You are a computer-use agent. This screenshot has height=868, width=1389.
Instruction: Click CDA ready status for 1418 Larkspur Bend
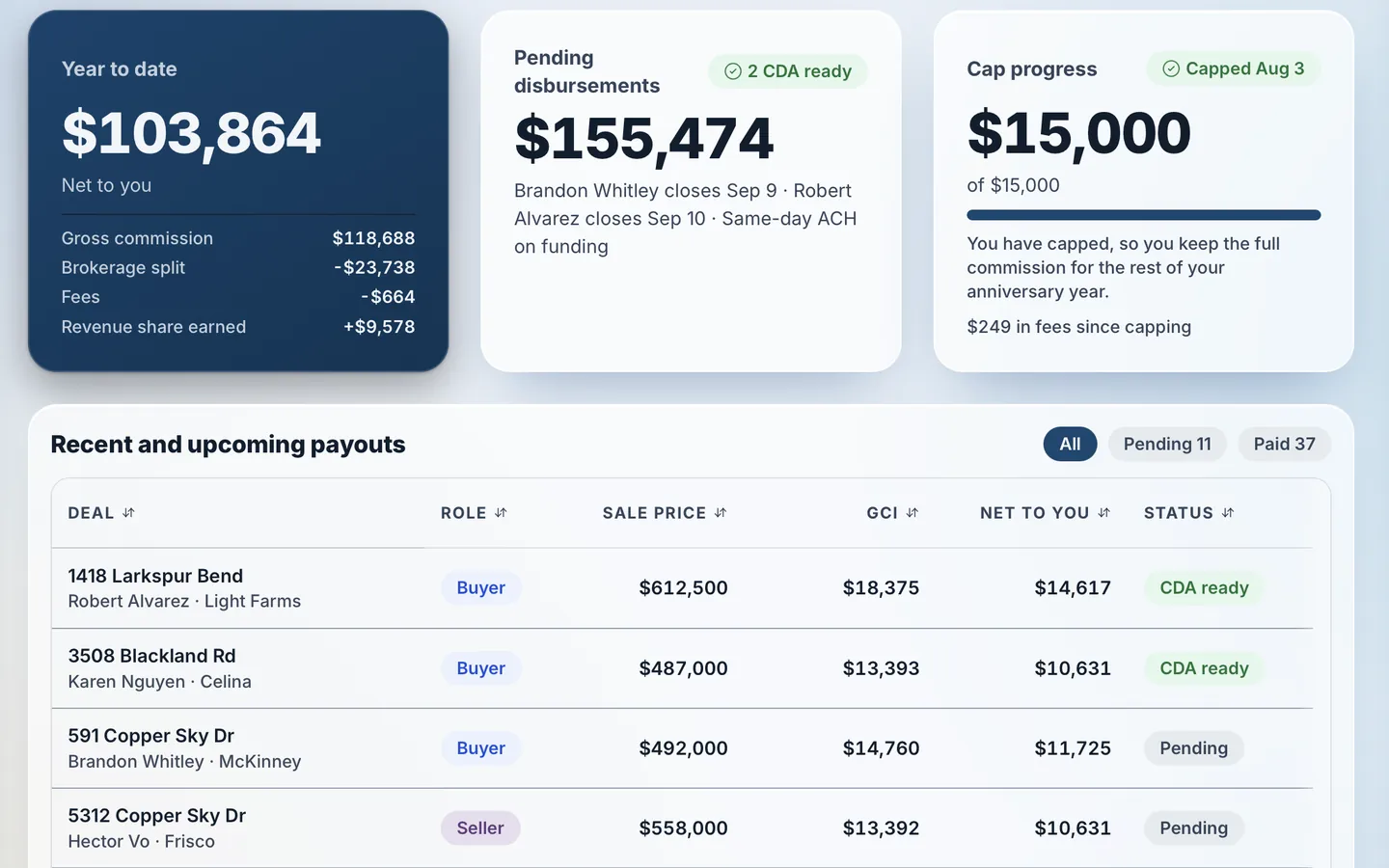pyautogui.click(x=1204, y=588)
